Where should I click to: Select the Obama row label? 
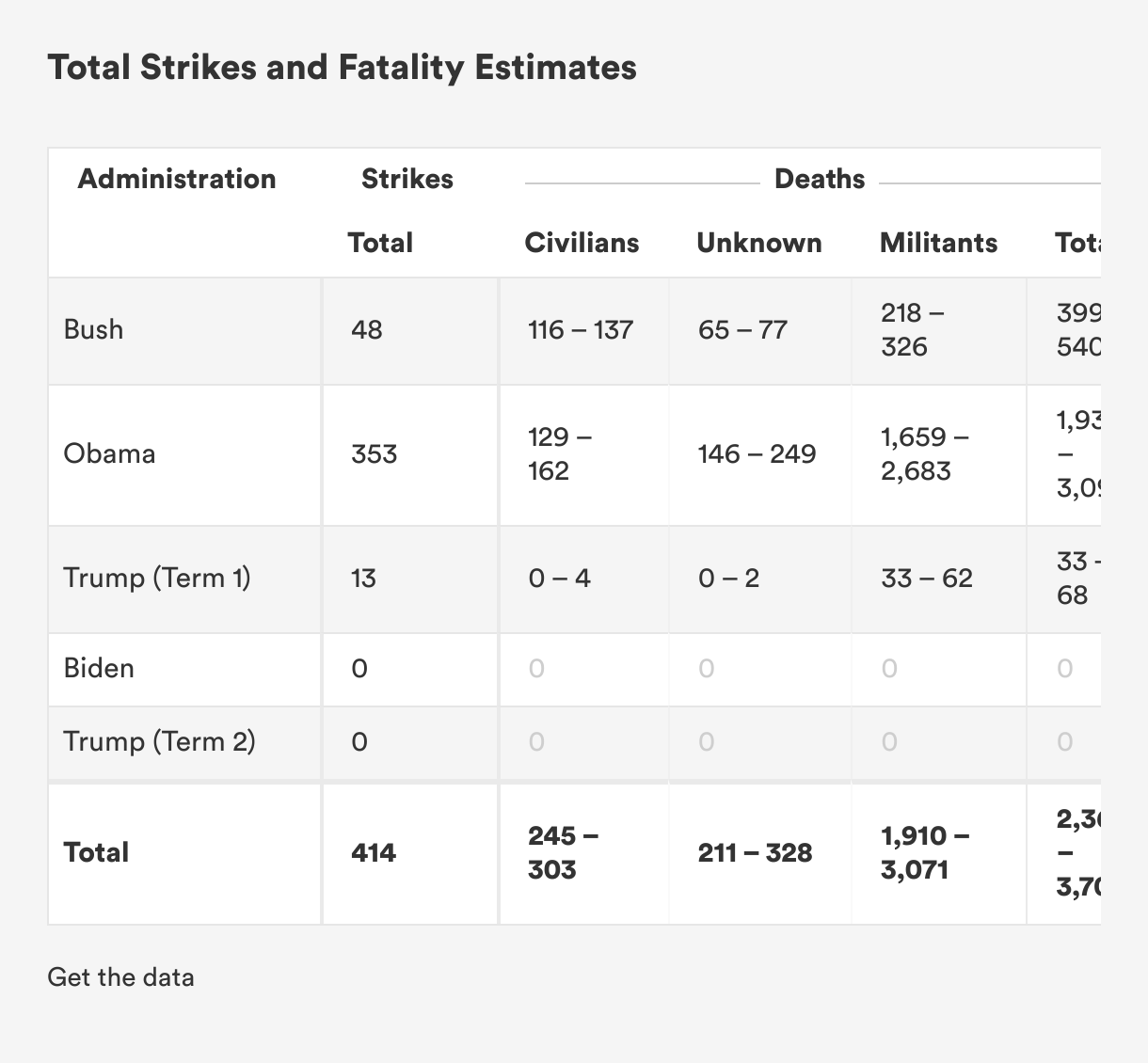(109, 453)
